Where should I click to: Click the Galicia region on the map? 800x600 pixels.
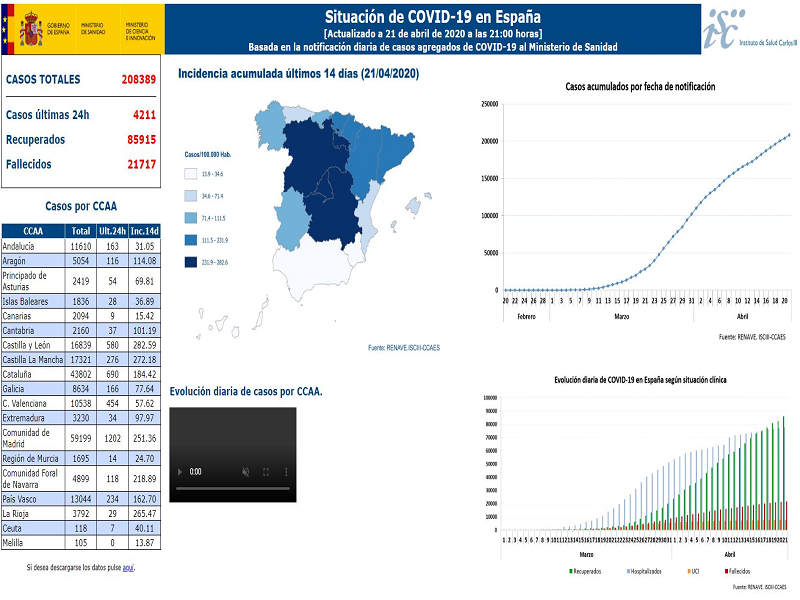point(269,125)
